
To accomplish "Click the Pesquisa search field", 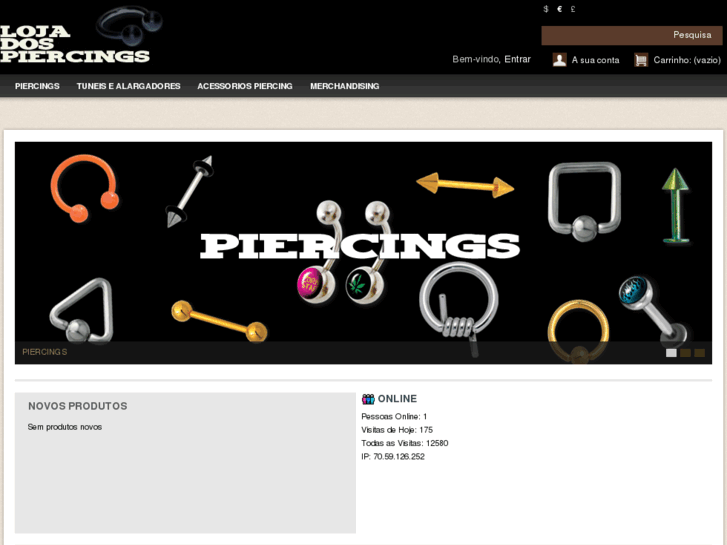I will tap(631, 35).
